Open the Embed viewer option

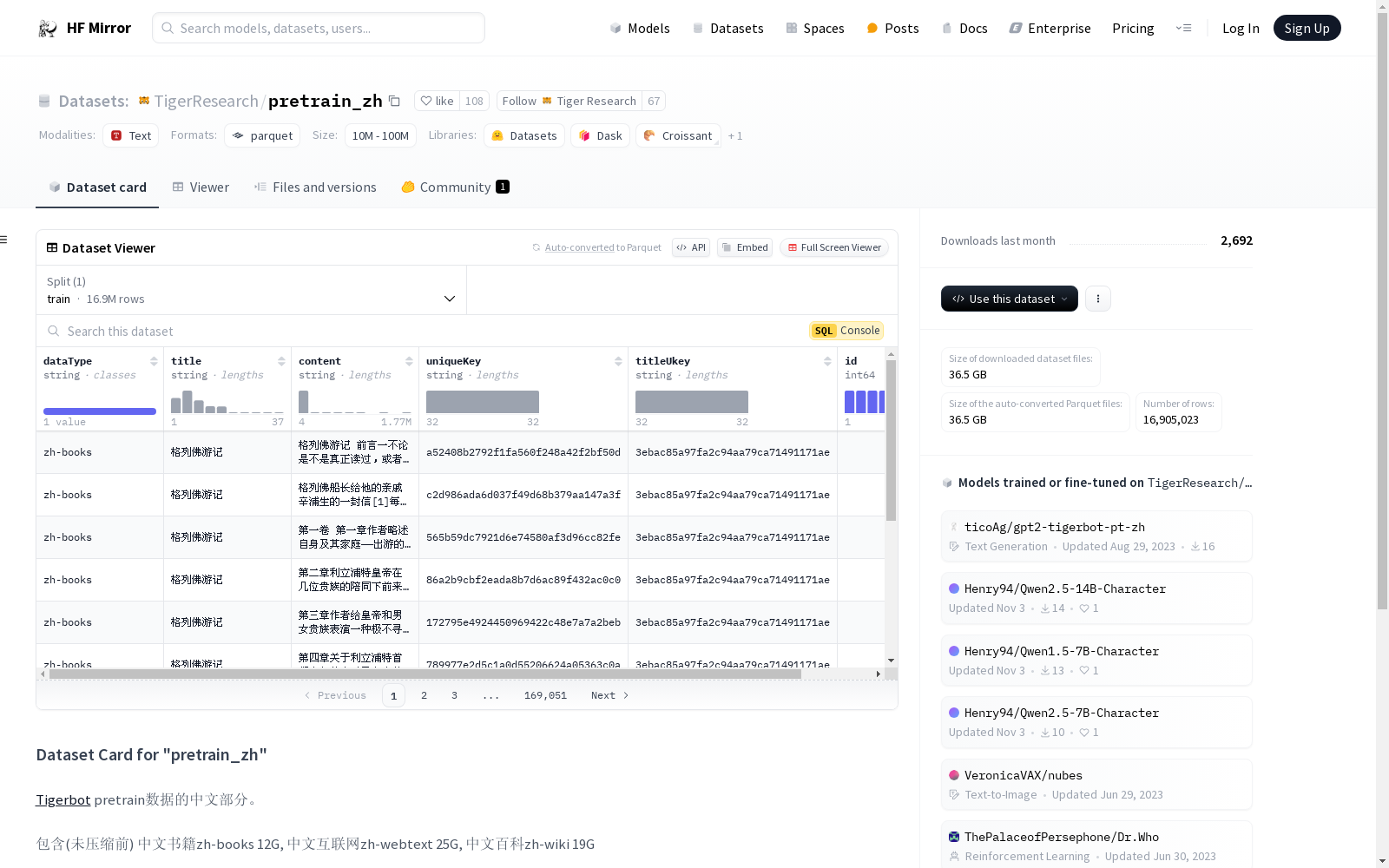click(x=745, y=247)
